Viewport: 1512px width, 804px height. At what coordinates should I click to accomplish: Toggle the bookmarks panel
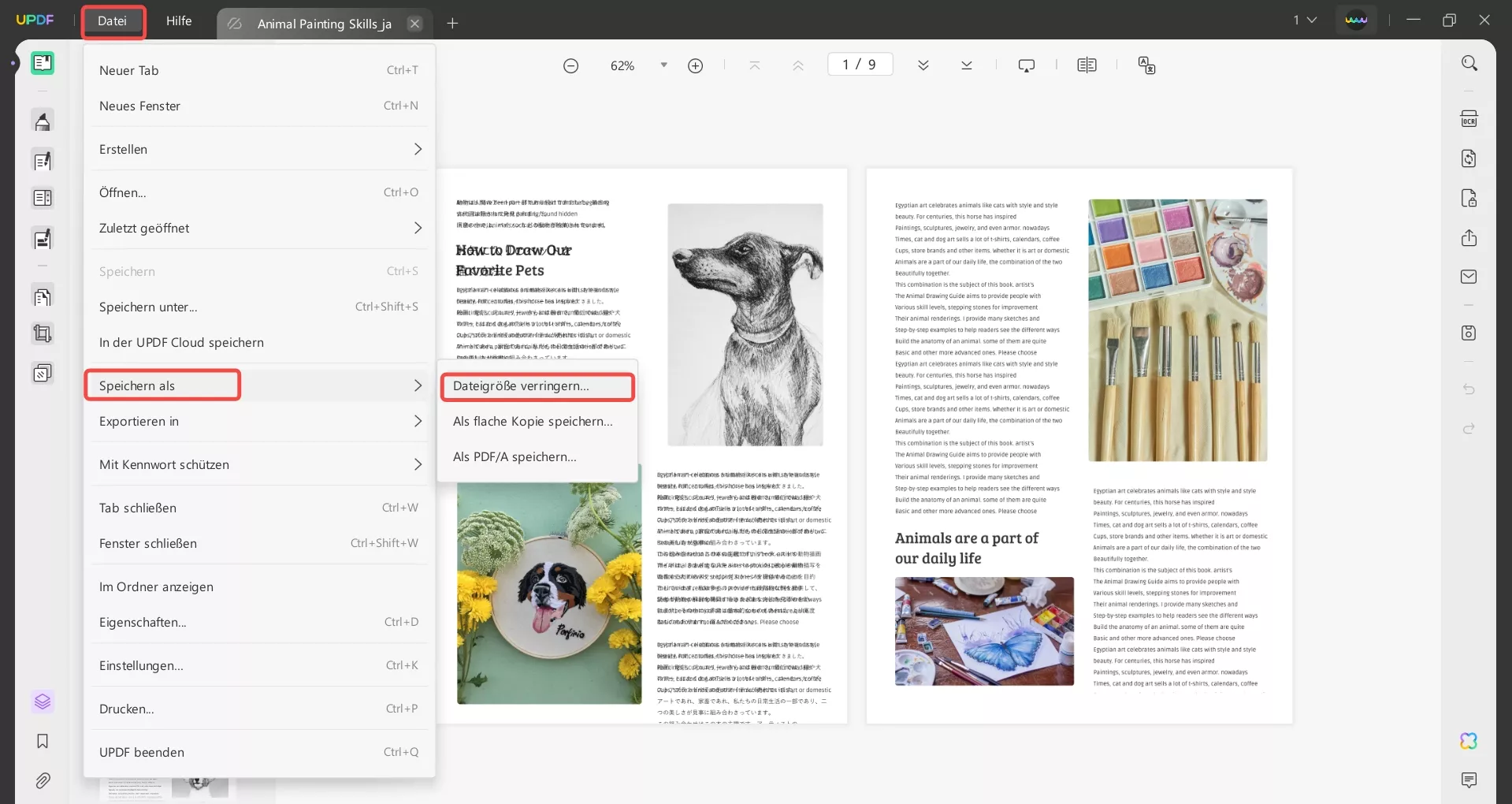tap(43, 741)
